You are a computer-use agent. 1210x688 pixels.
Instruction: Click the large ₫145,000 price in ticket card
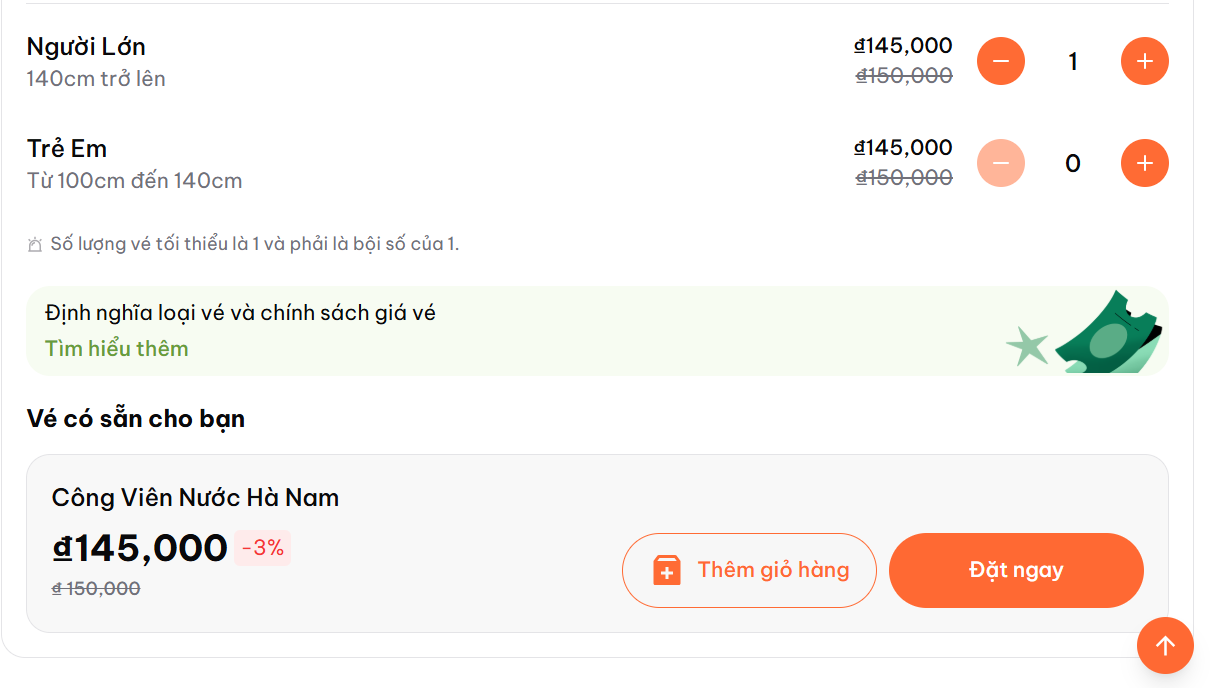(140, 548)
